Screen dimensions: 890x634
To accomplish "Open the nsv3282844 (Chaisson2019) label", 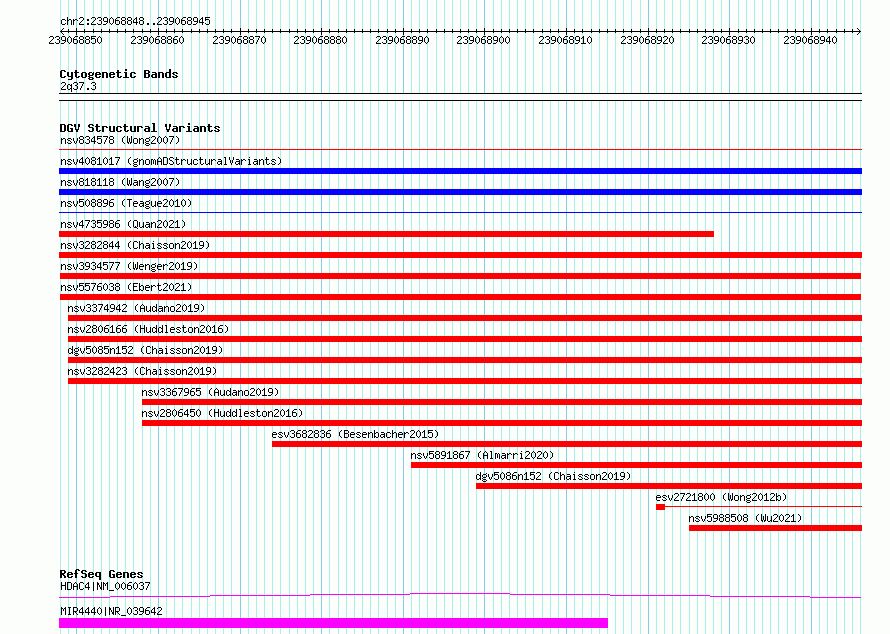I will [x=135, y=245].
